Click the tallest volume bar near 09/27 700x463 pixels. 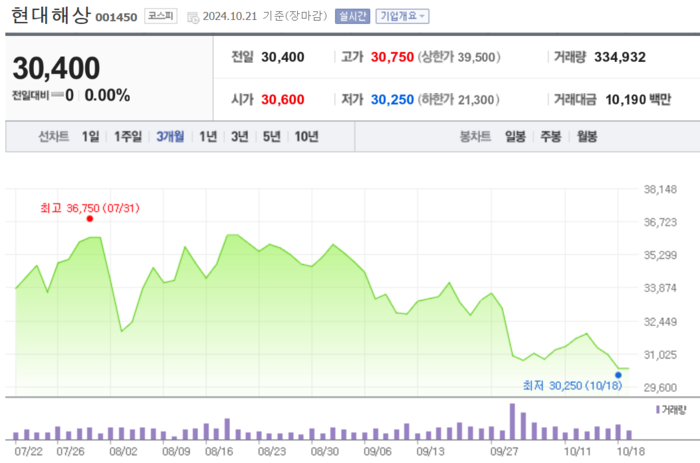[512, 421]
